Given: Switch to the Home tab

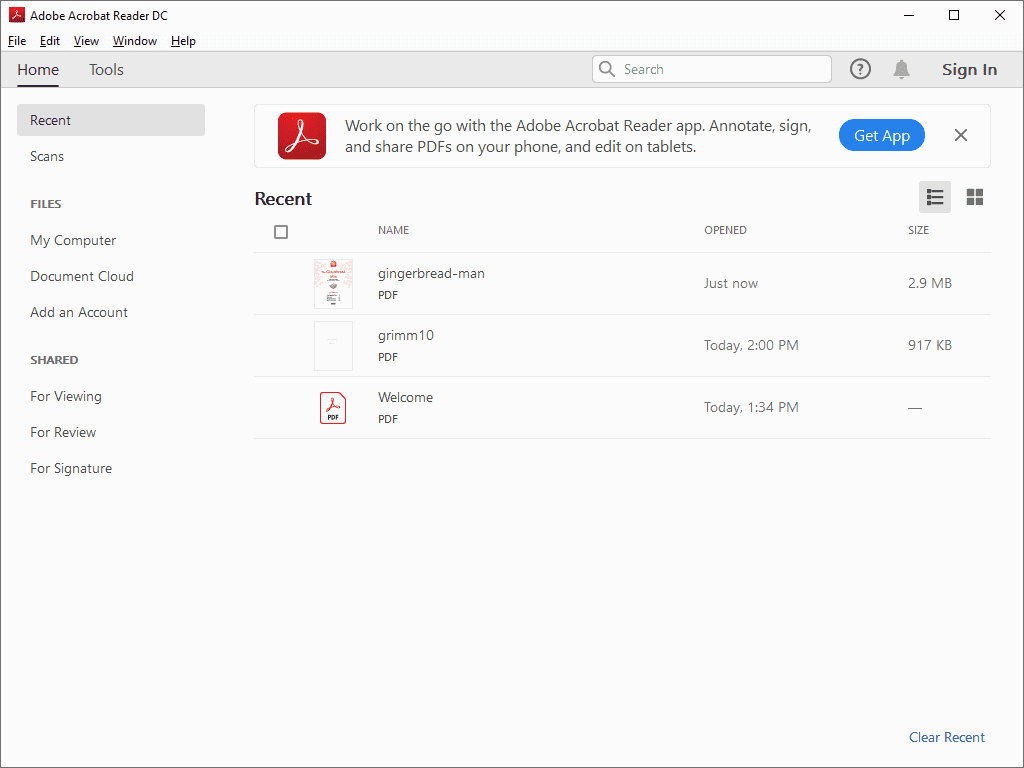Looking at the screenshot, I should point(38,70).
